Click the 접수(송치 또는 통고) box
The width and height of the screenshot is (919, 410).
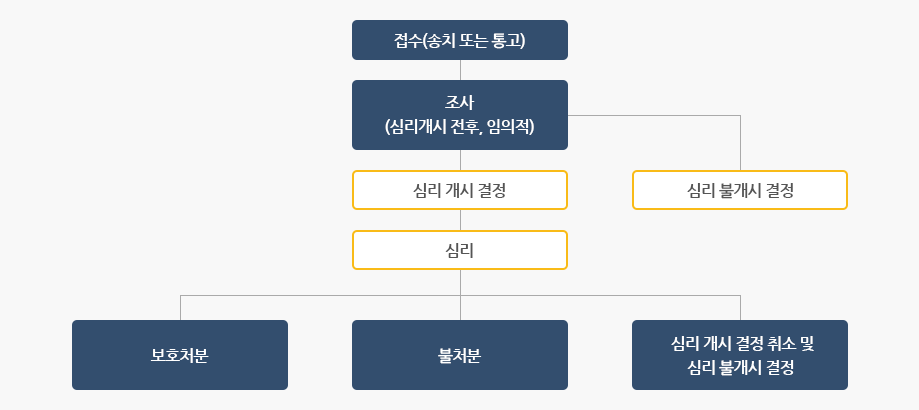pyautogui.click(x=460, y=40)
